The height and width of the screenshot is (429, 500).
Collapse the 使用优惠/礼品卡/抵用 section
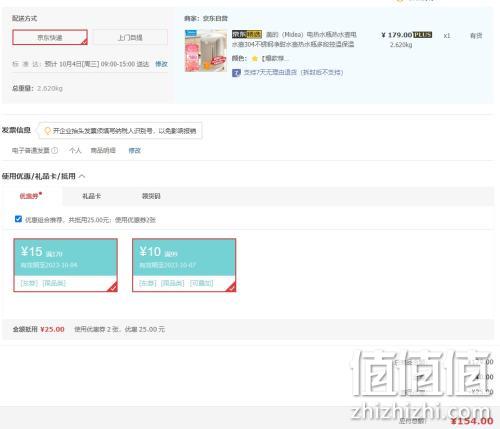tap(82, 176)
